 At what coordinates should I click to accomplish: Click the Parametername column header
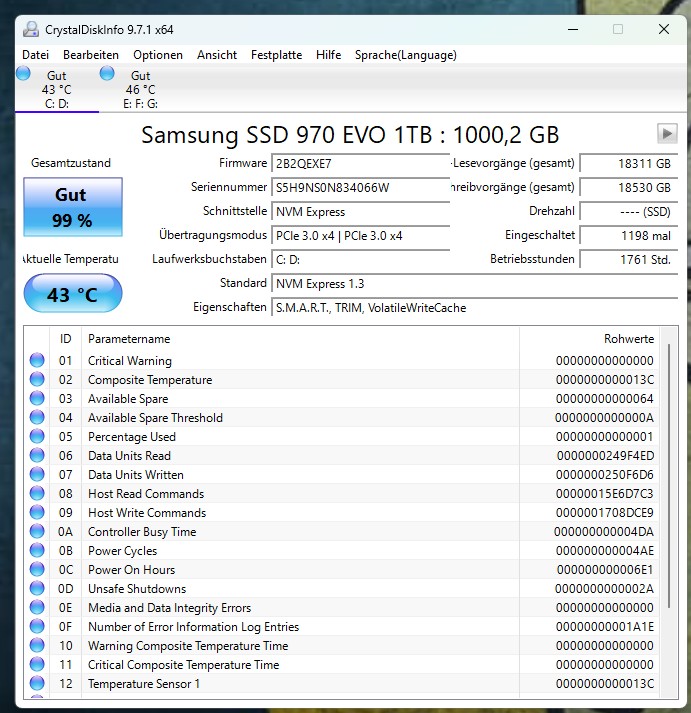pos(300,339)
